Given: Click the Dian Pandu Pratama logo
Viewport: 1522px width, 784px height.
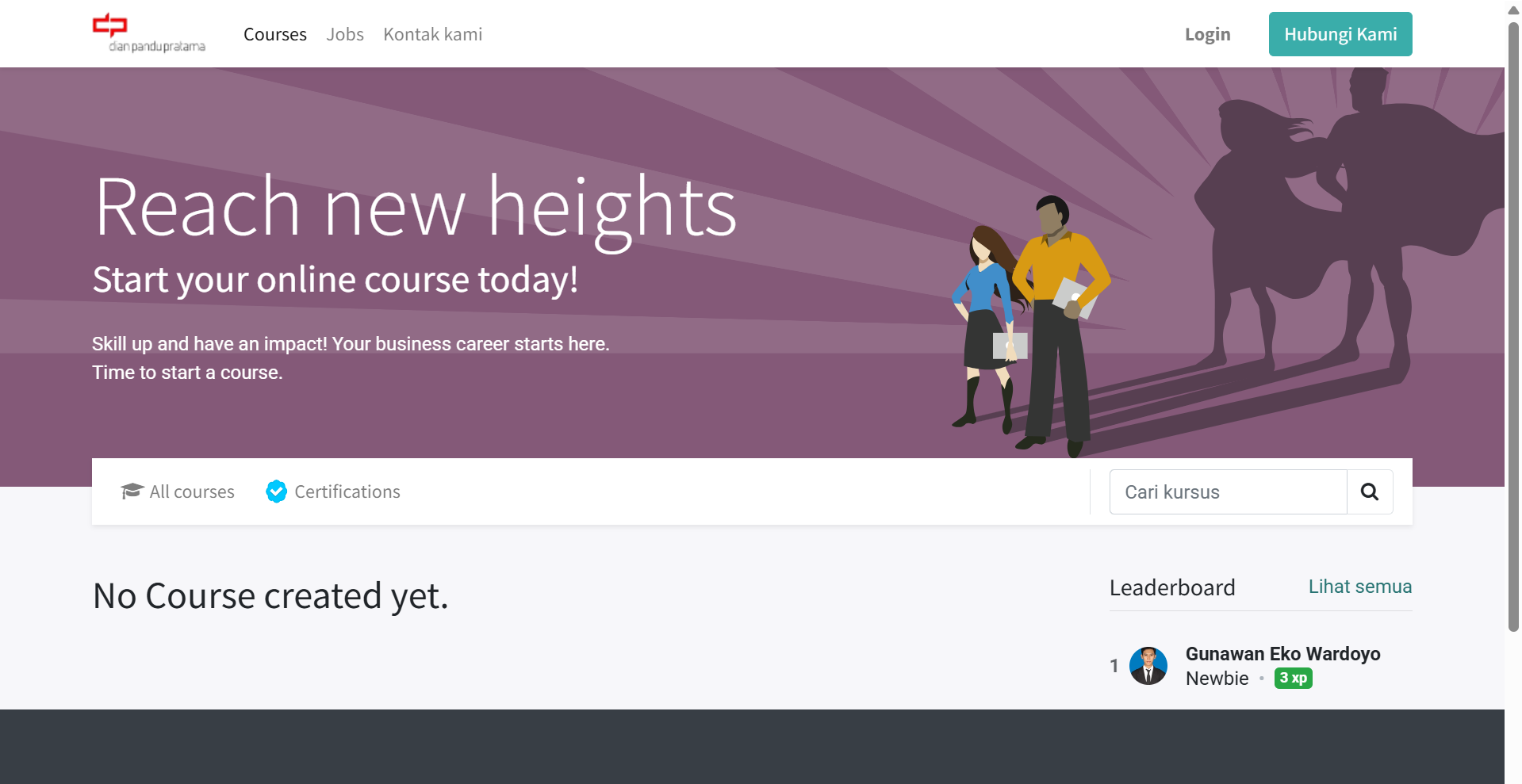Looking at the screenshot, I should (149, 34).
